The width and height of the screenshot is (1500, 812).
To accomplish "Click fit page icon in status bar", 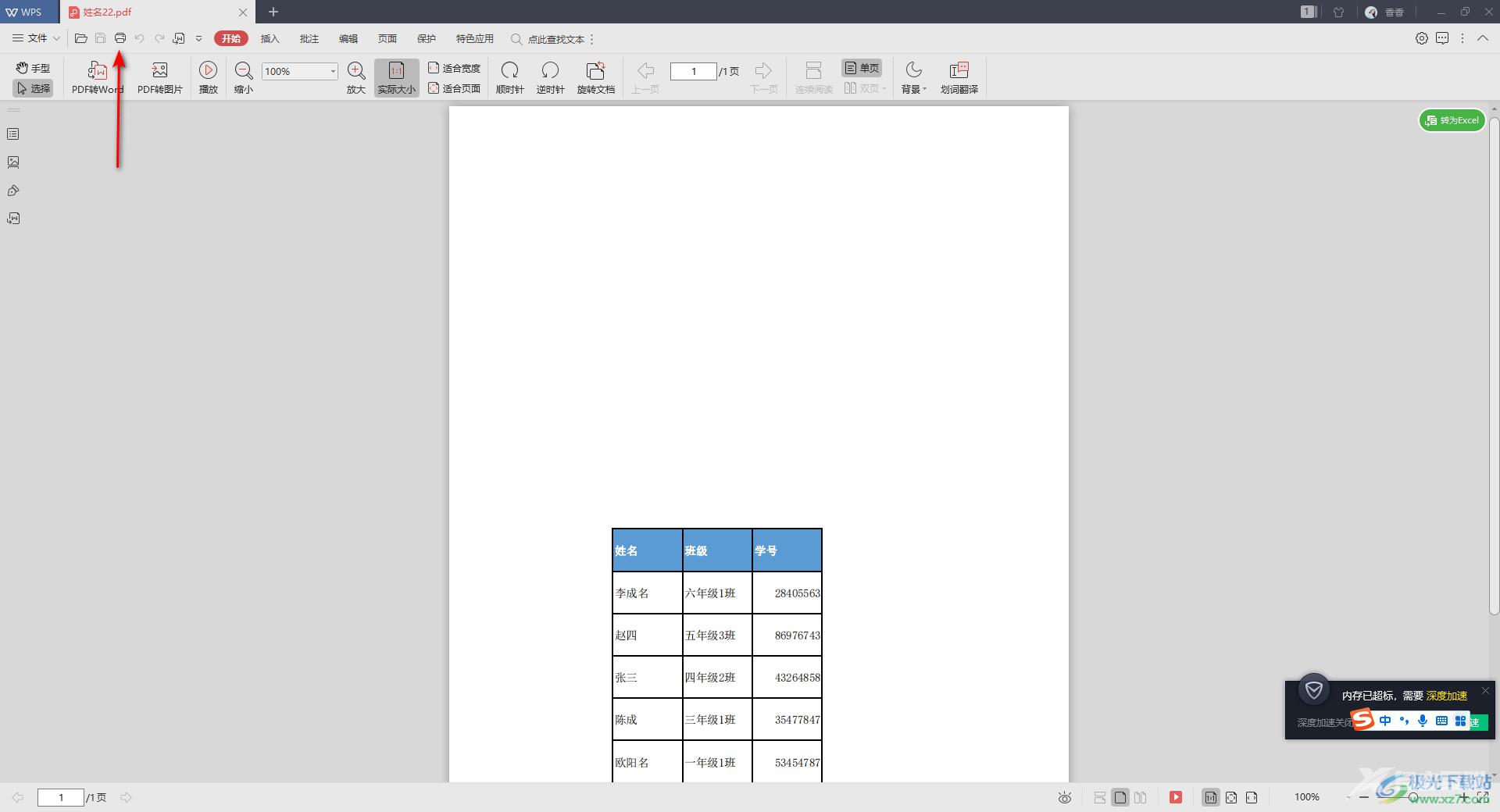I will [x=1231, y=797].
